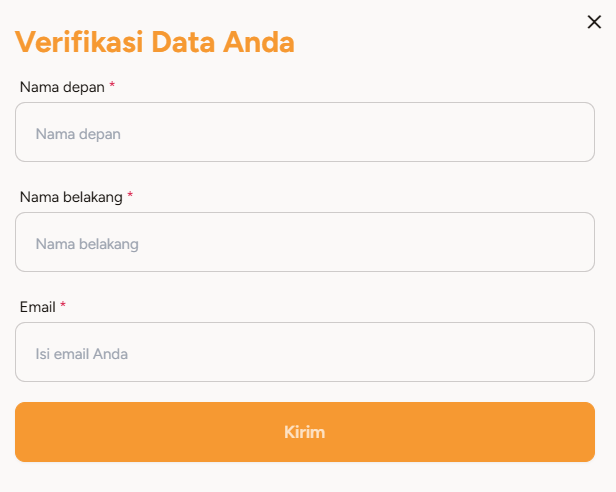Dismiss the form using the X icon
Image resolution: width=616 pixels, height=492 pixels.
tap(594, 23)
